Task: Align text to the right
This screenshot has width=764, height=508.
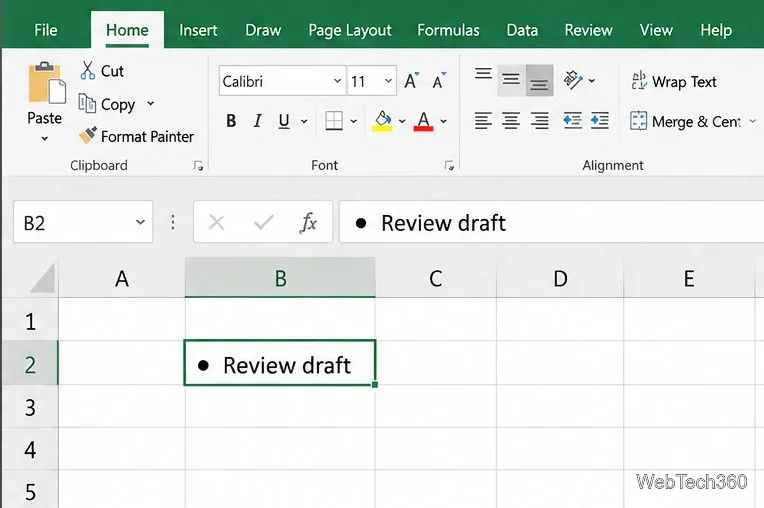Action: (x=539, y=120)
